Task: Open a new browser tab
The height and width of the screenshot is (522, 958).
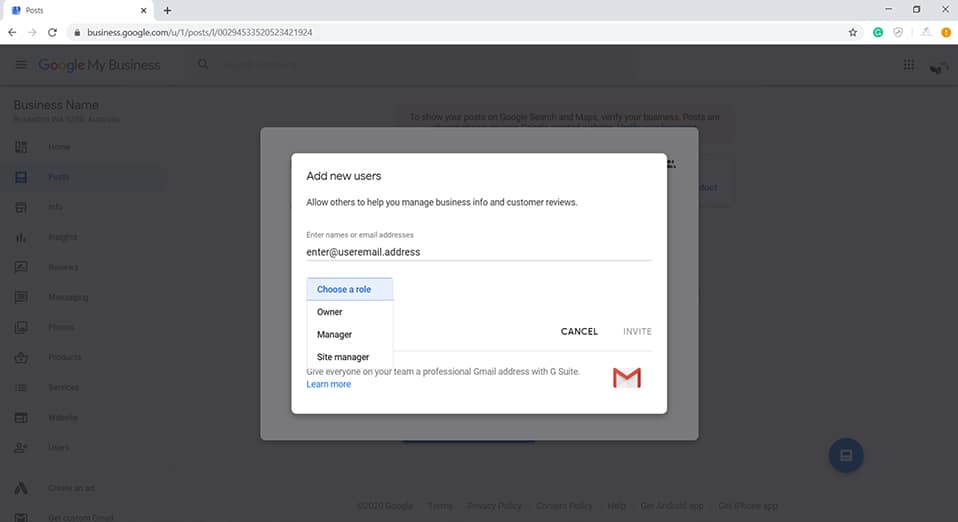Action: (x=167, y=10)
